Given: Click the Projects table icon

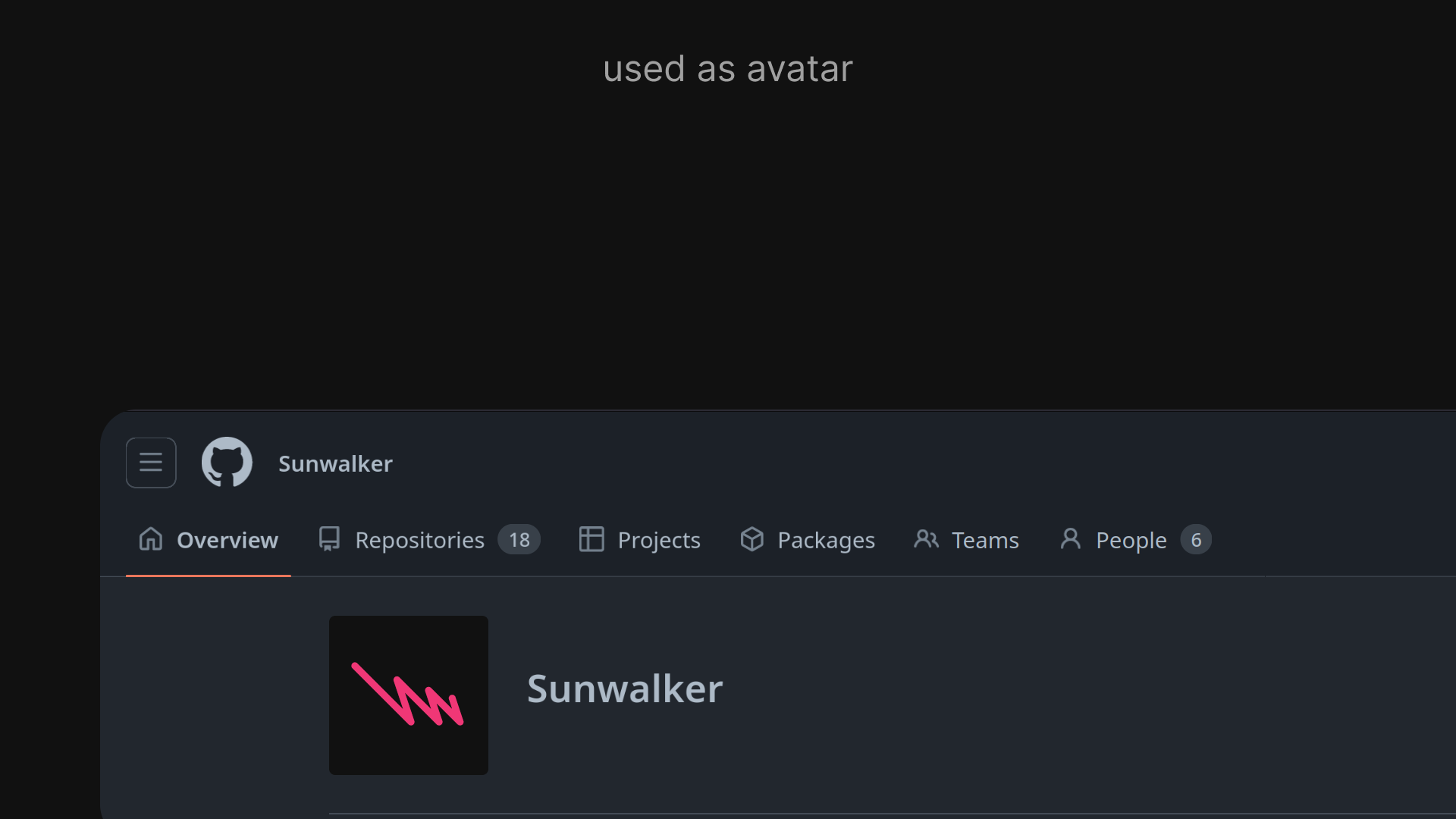Looking at the screenshot, I should (x=591, y=539).
